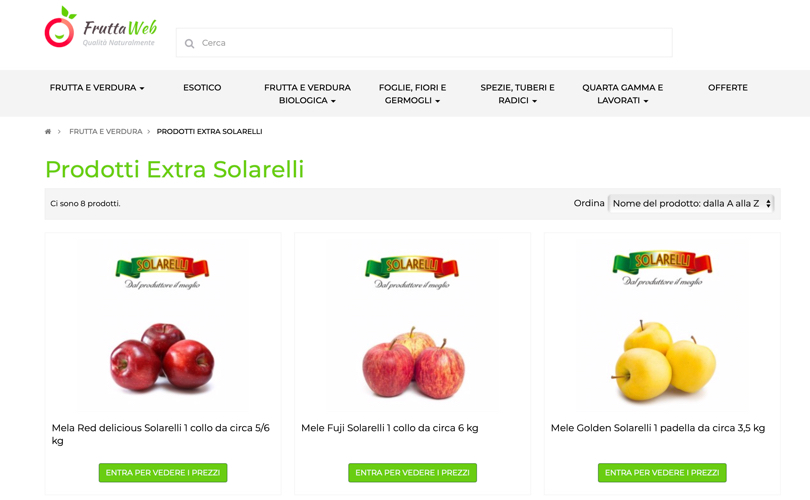Open the red apples product image

[x=162, y=356]
